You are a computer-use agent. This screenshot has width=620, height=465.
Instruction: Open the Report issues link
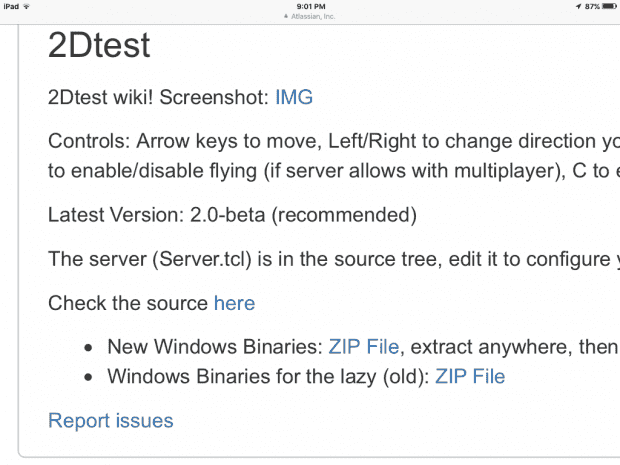point(111,421)
